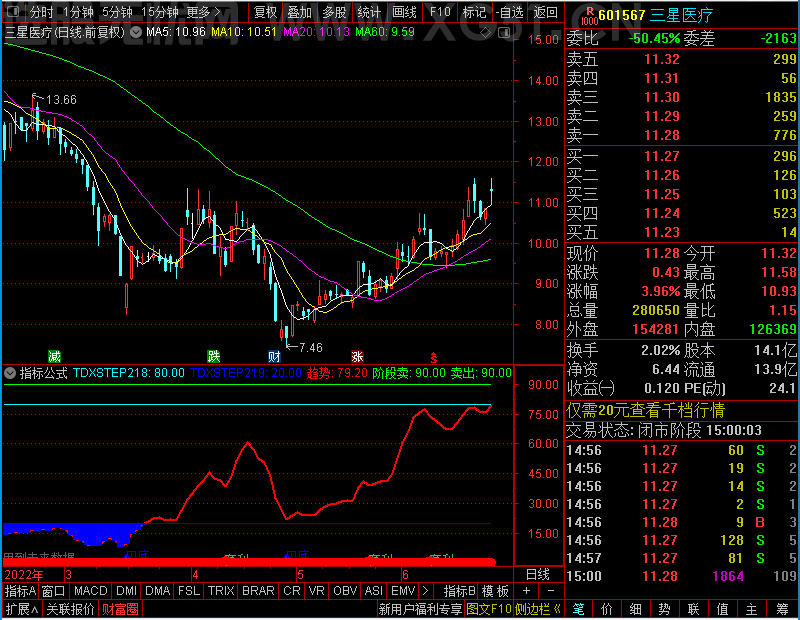Open the 模板 template tab
800x620 pixels.
click(x=495, y=591)
